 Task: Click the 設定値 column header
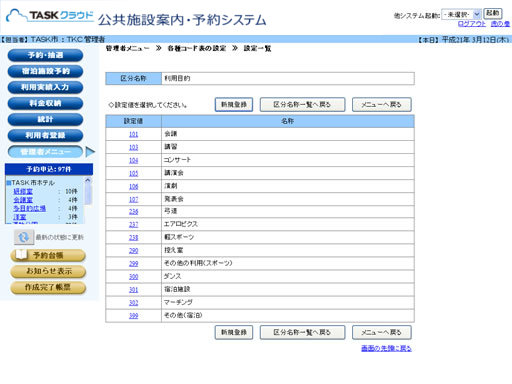(x=133, y=121)
